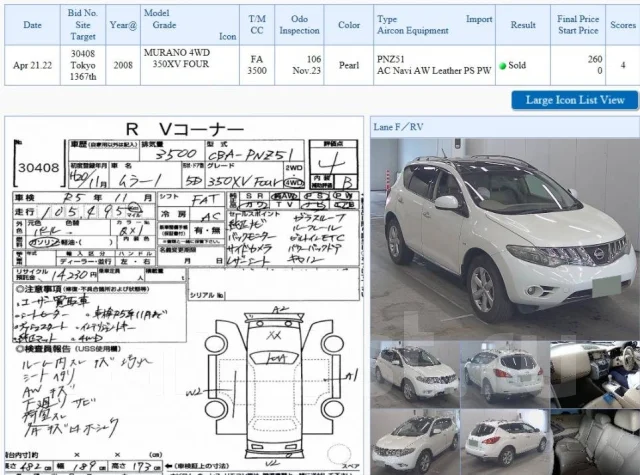Click the Date column header
The height and width of the screenshot is (475, 640).
click(x=32, y=25)
